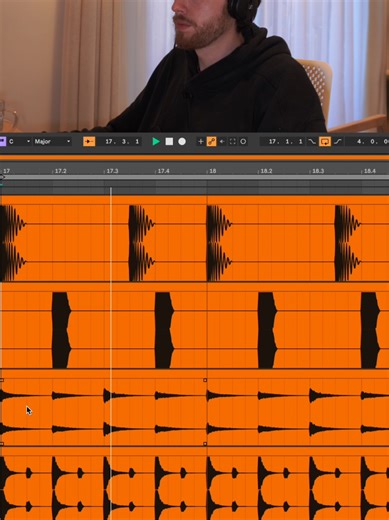
Task: Toggle the Punch-Out switch icon
Action: coord(338,141)
